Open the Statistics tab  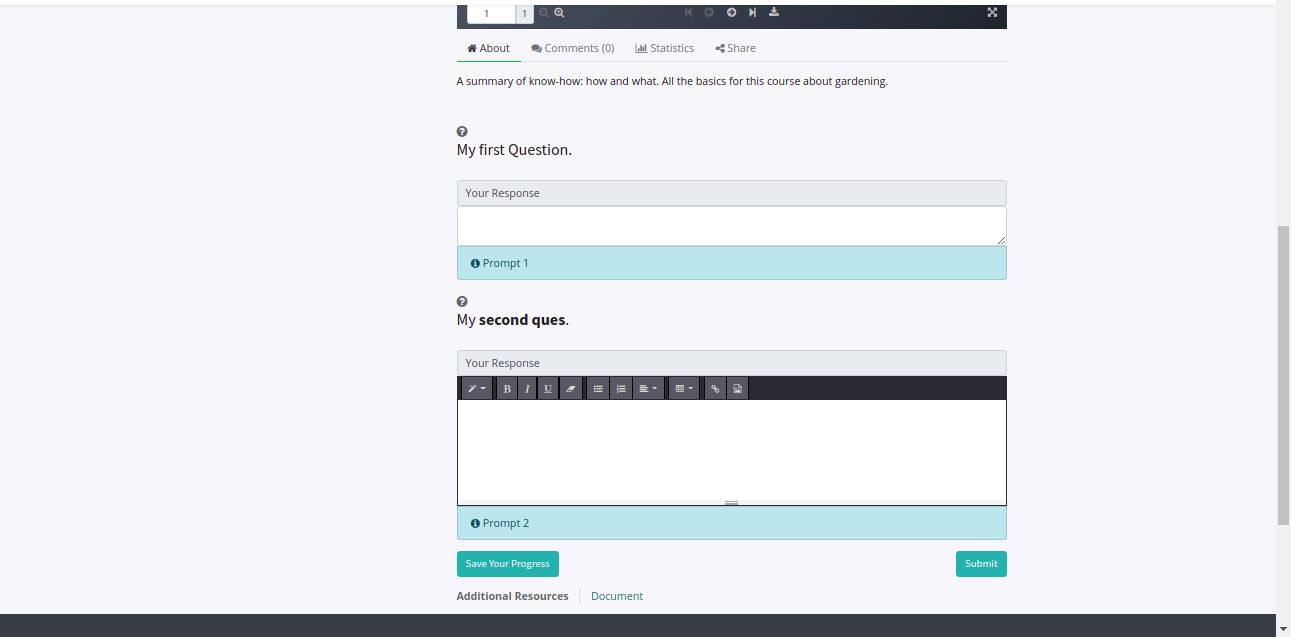pos(664,48)
